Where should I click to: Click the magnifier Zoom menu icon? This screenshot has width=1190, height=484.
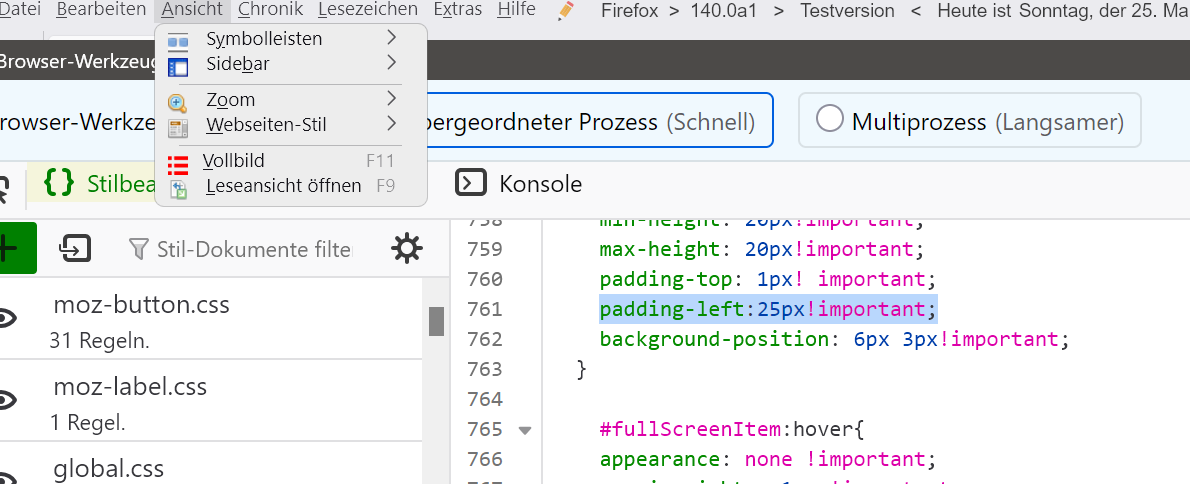178,103
